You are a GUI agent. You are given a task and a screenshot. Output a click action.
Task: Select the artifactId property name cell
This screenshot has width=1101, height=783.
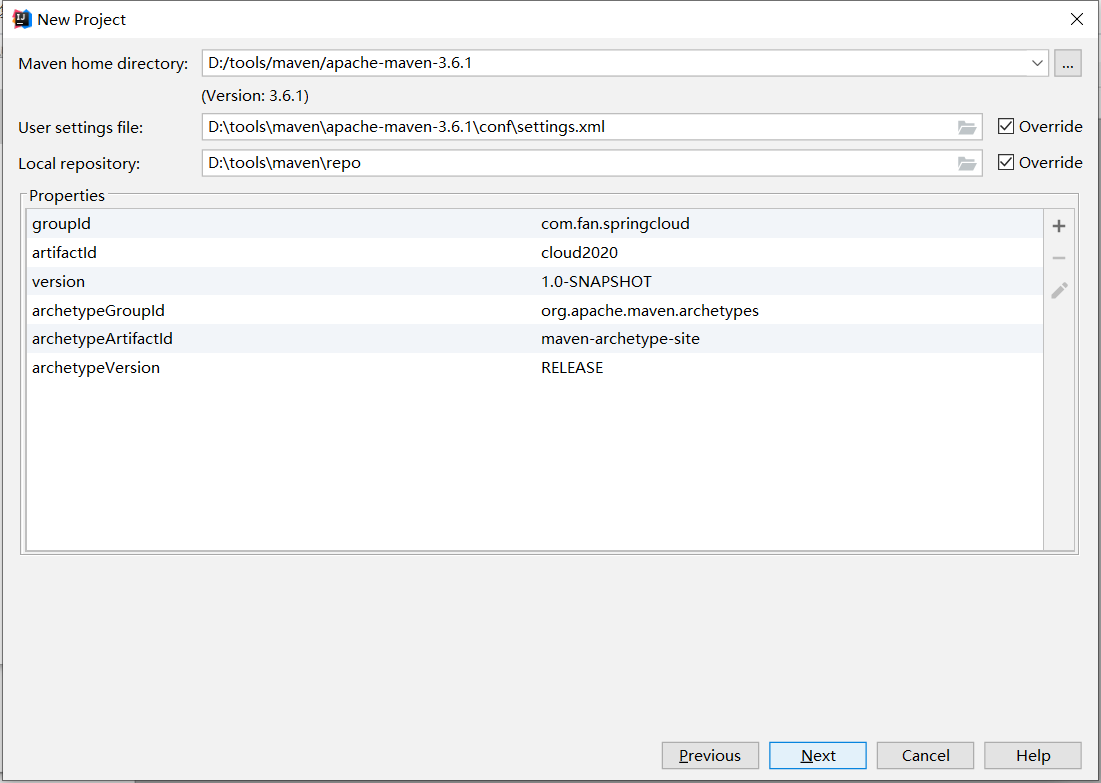(282, 252)
